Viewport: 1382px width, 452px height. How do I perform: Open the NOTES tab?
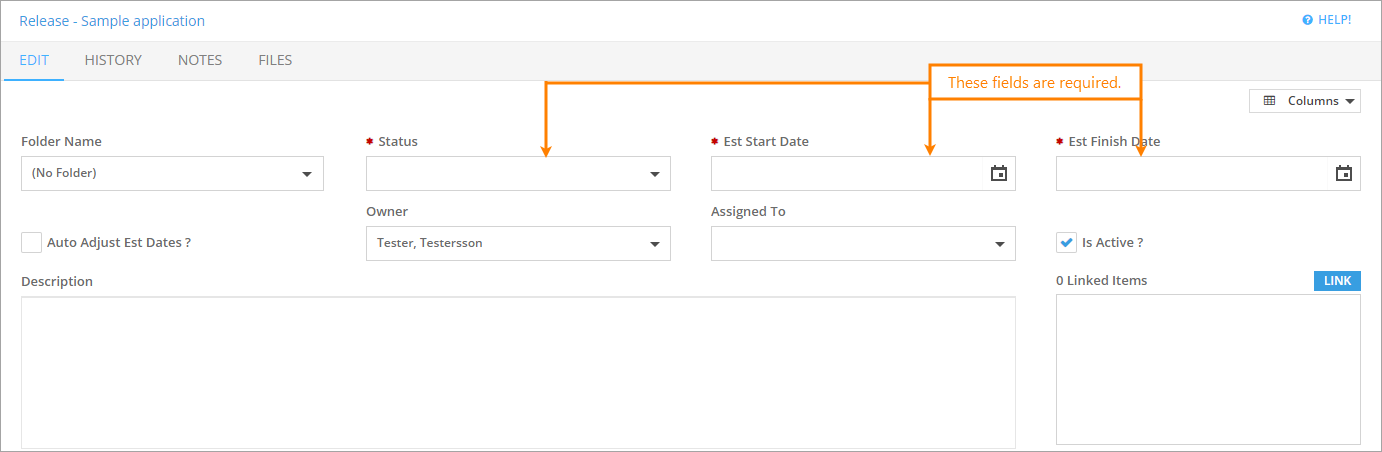point(200,60)
